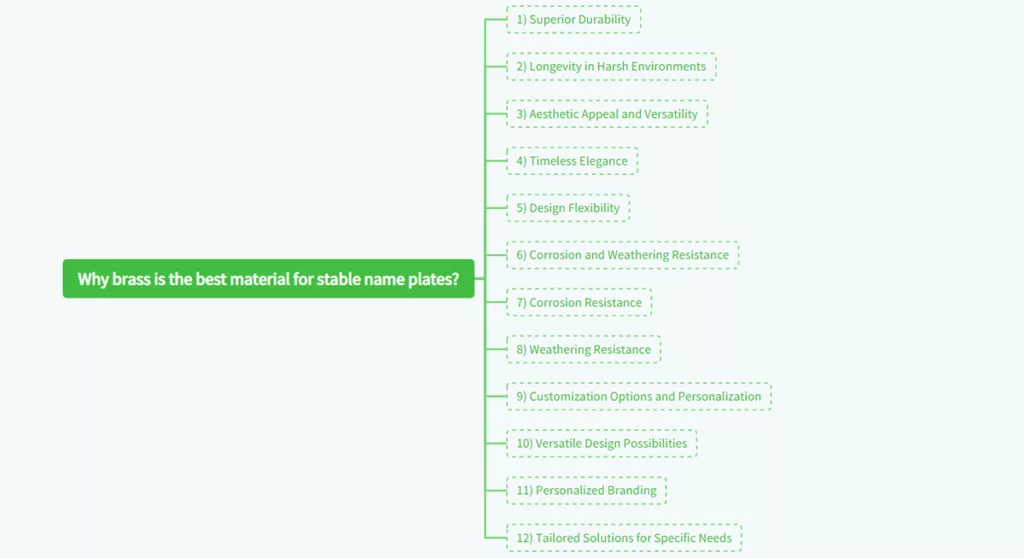Select the 7) Corrosion Resistance node
This screenshot has width=1024, height=558.
(x=579, y=302)
